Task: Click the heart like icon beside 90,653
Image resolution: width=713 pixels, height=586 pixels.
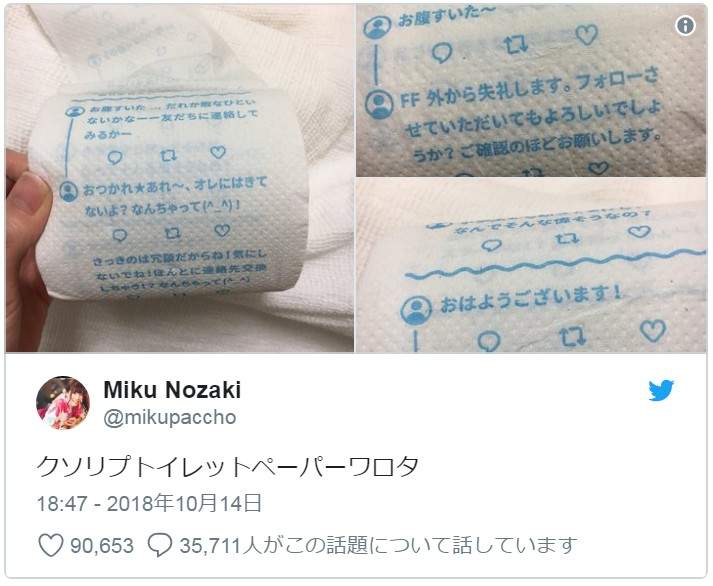Action: tap(50, 545)
